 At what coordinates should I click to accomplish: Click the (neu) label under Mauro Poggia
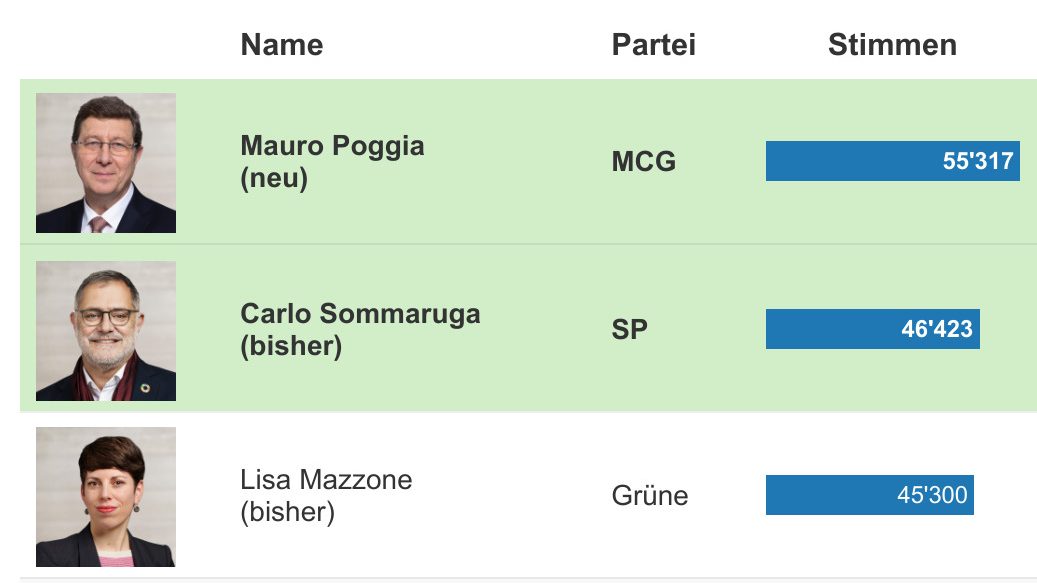pyautogui.click(x=274, y=179)
